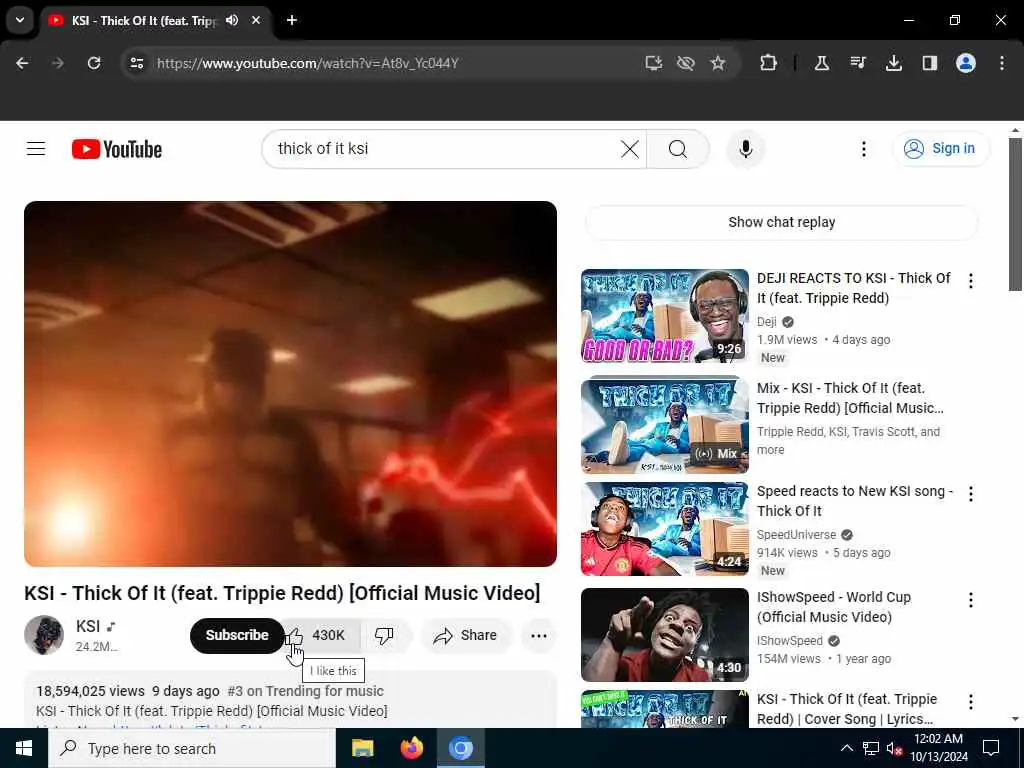Open tab search dropdown chevron
Screen dimensions: 1024x768
(x=20, y=20)
